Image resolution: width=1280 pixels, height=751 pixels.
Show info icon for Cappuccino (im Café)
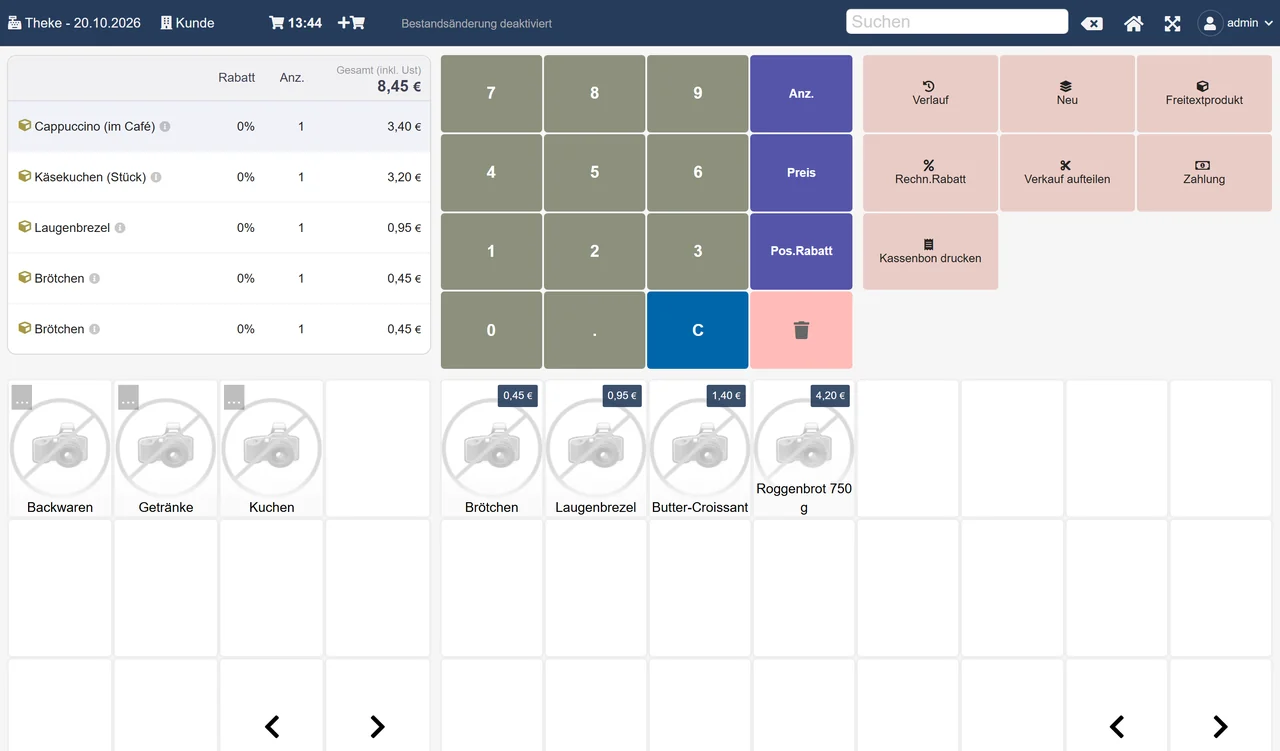coord(165,127)
